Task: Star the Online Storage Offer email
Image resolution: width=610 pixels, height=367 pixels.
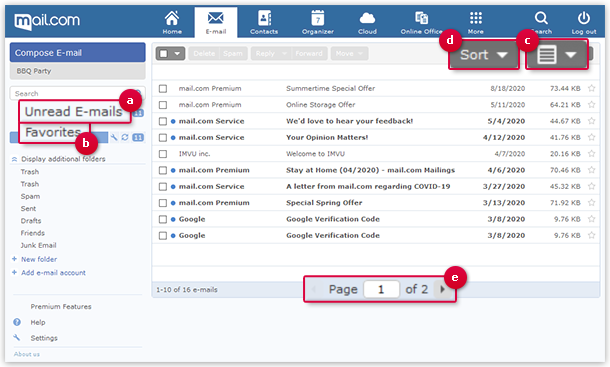Action: [x=591, y=105]
